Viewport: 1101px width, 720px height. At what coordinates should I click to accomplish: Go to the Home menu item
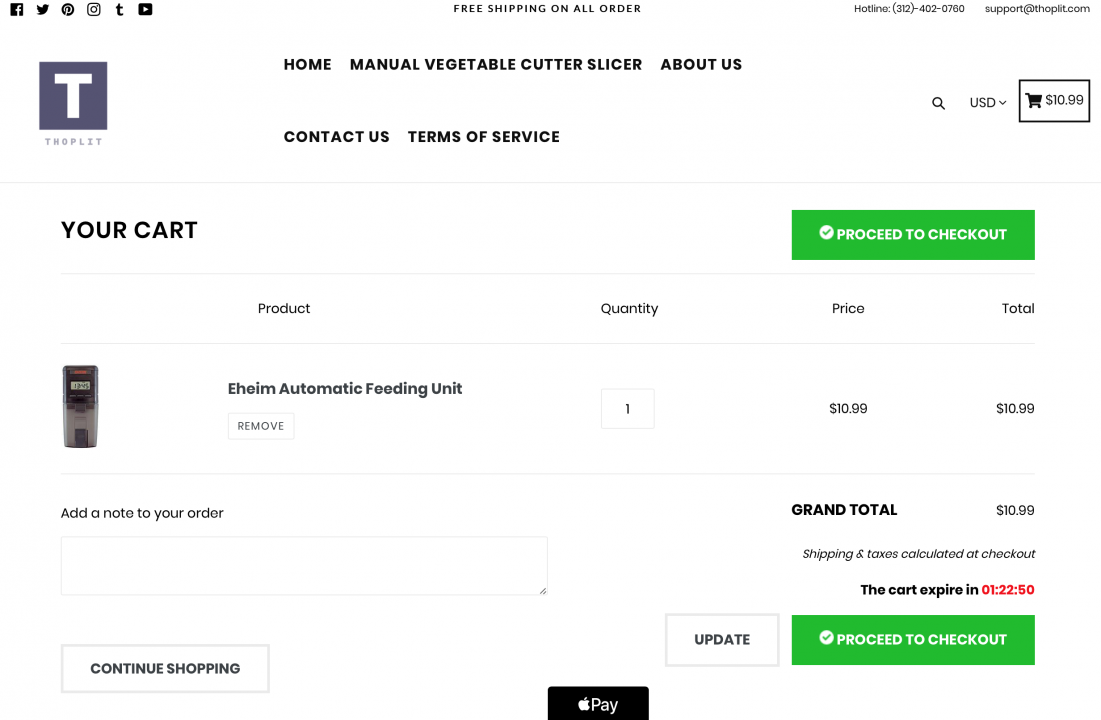point(308,65)
